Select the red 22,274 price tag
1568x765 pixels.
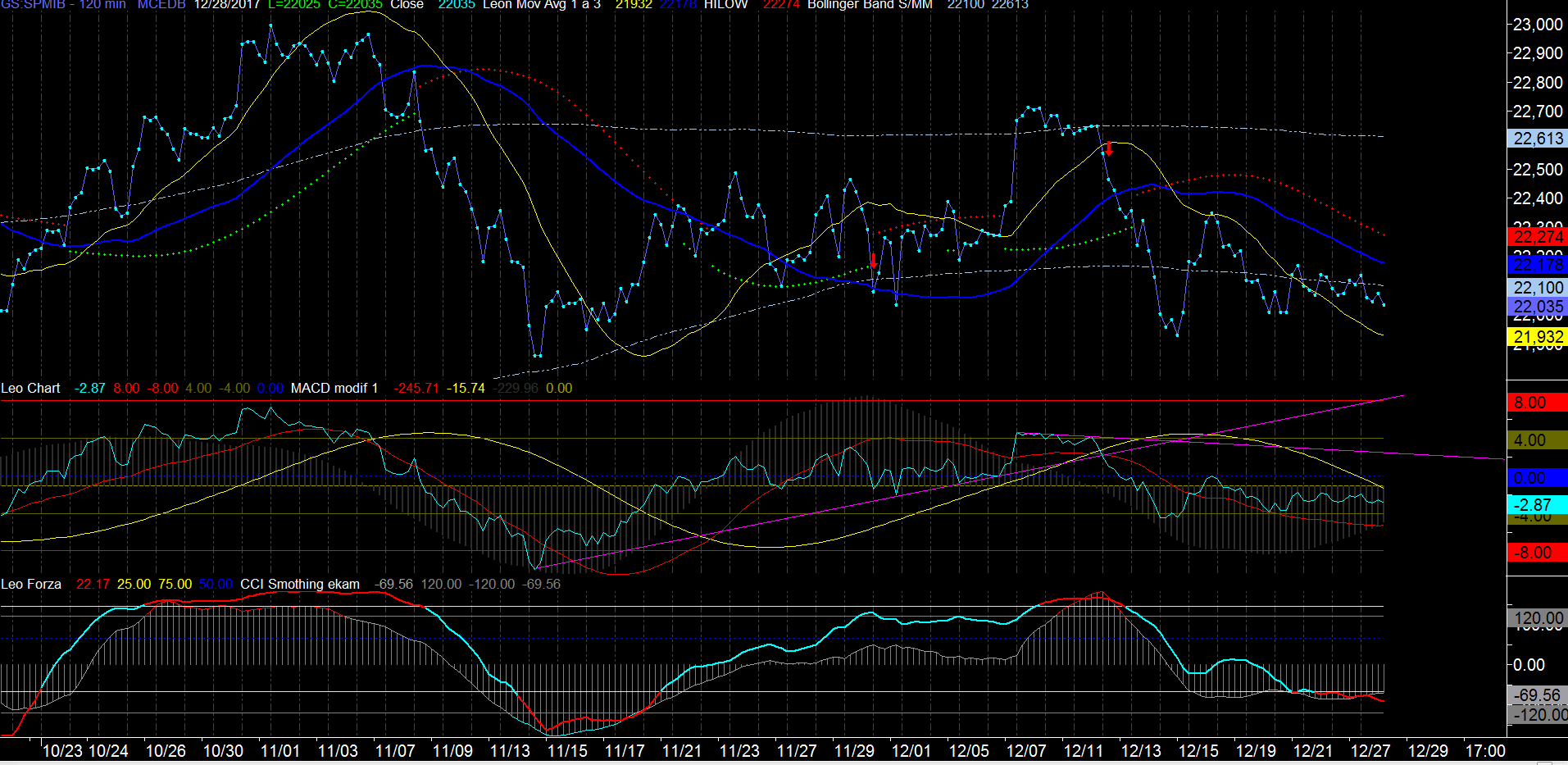coord(1538,237)
